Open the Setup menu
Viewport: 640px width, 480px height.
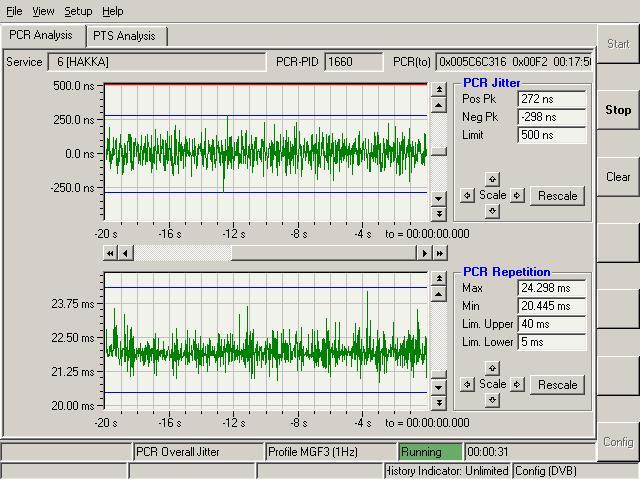[78, 11]
